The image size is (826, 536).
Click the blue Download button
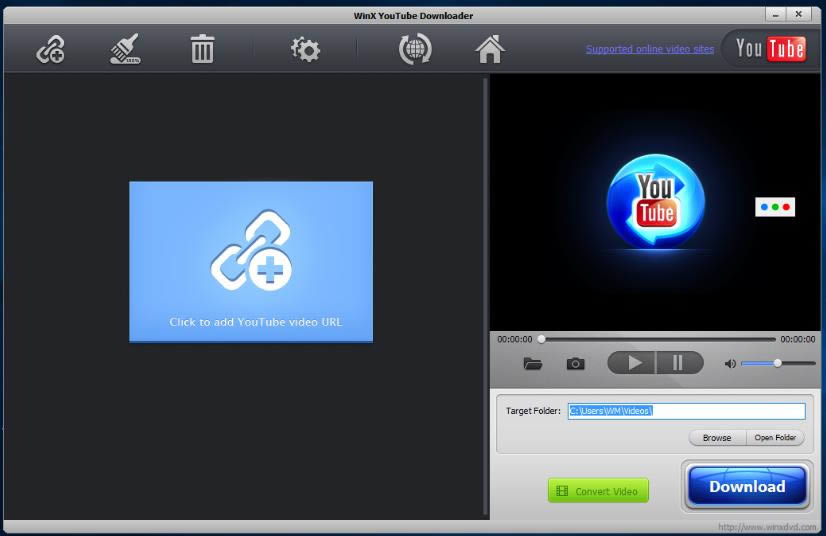point(747,486)
